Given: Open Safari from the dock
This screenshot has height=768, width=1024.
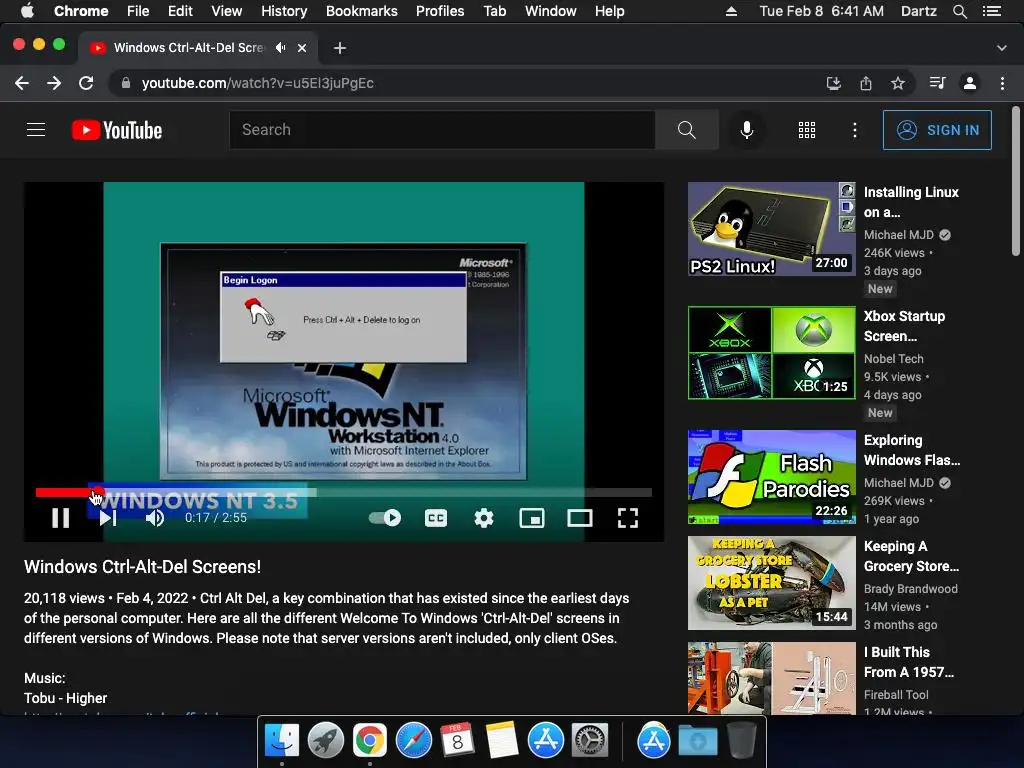Looking at the screenshot, I should pyautogui.click(x=413, y=741).
